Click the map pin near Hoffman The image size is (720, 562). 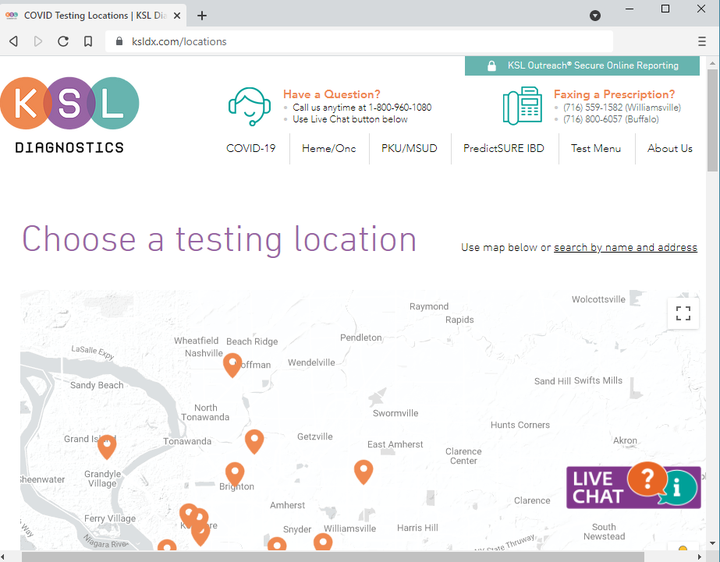tap(232, 365)
